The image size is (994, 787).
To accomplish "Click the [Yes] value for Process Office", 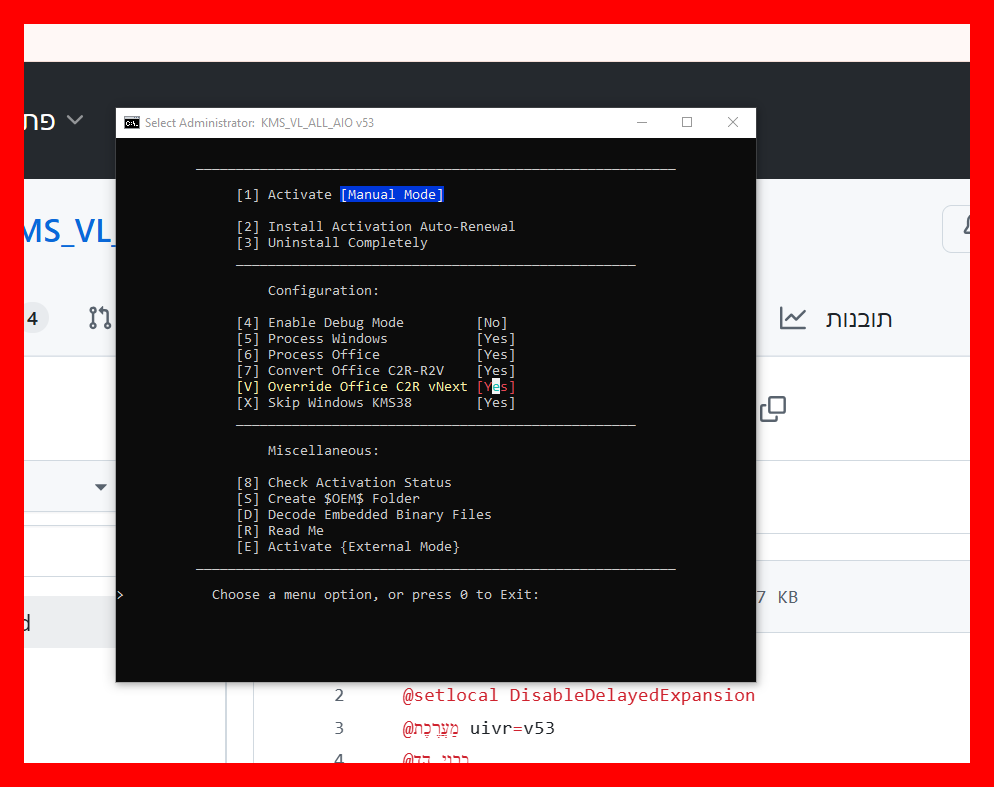I will [x=496, y=354].
